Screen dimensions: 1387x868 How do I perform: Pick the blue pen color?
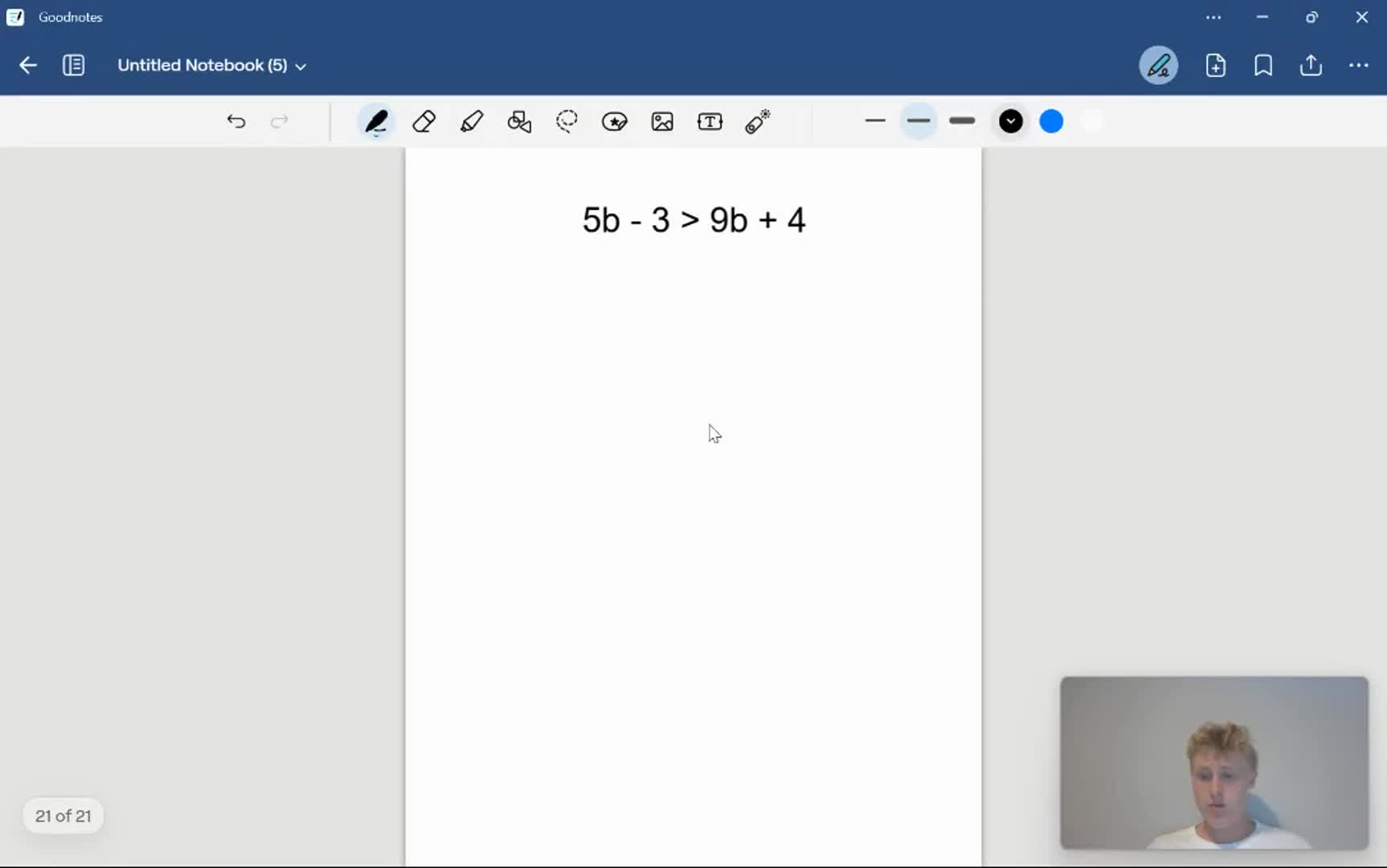[1051, 121]
